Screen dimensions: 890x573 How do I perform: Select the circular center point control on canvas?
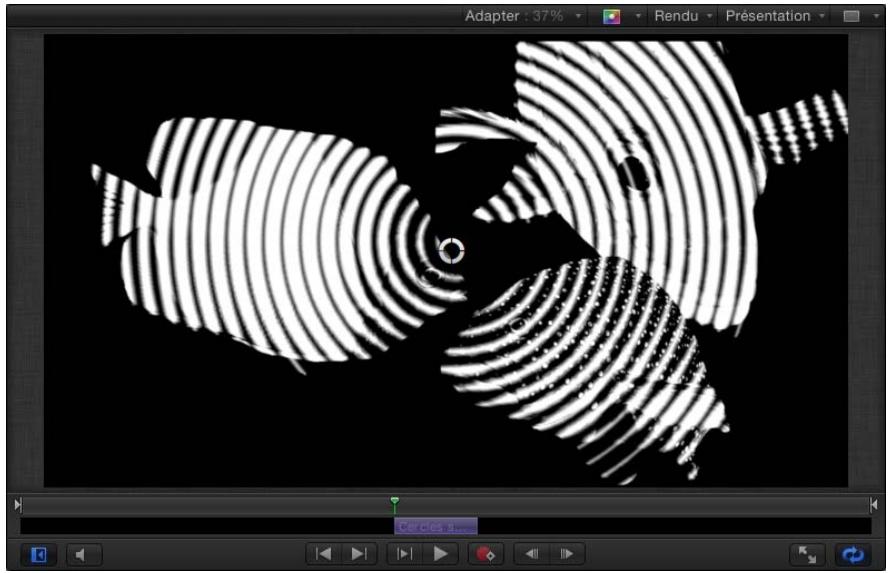click(451, 251)
